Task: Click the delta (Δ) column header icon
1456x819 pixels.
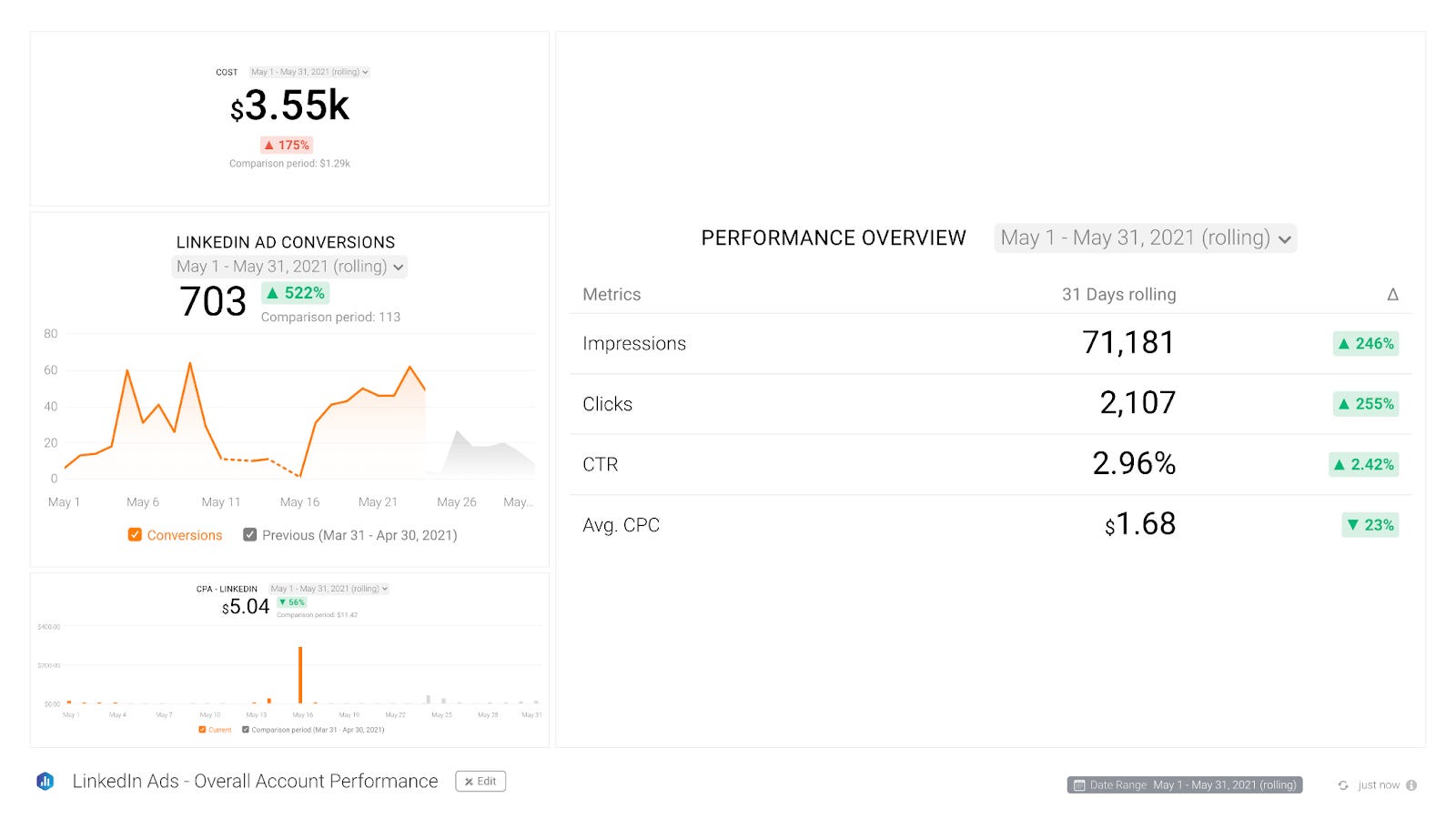Action: tap(1392, 294)
